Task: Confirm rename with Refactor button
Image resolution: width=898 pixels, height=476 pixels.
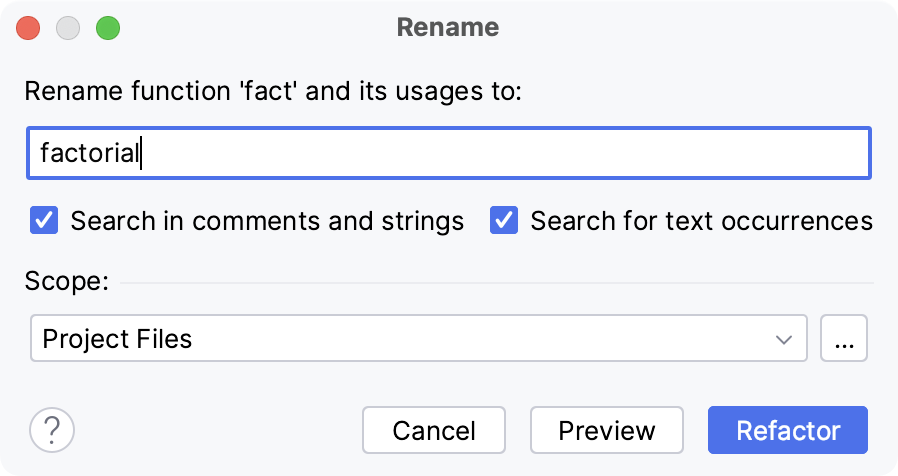Action: (x=788, y=431)
